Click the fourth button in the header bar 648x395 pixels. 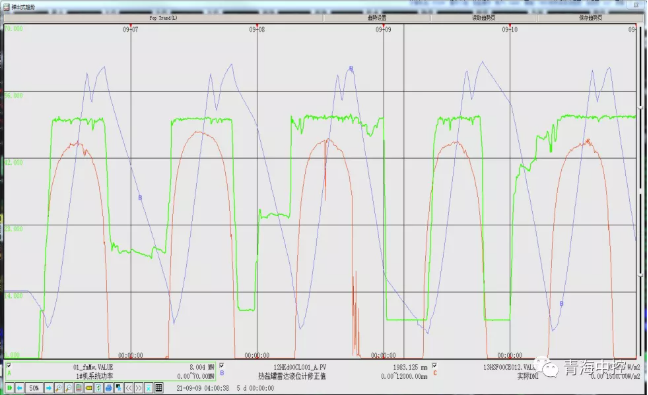pos(591,18)
